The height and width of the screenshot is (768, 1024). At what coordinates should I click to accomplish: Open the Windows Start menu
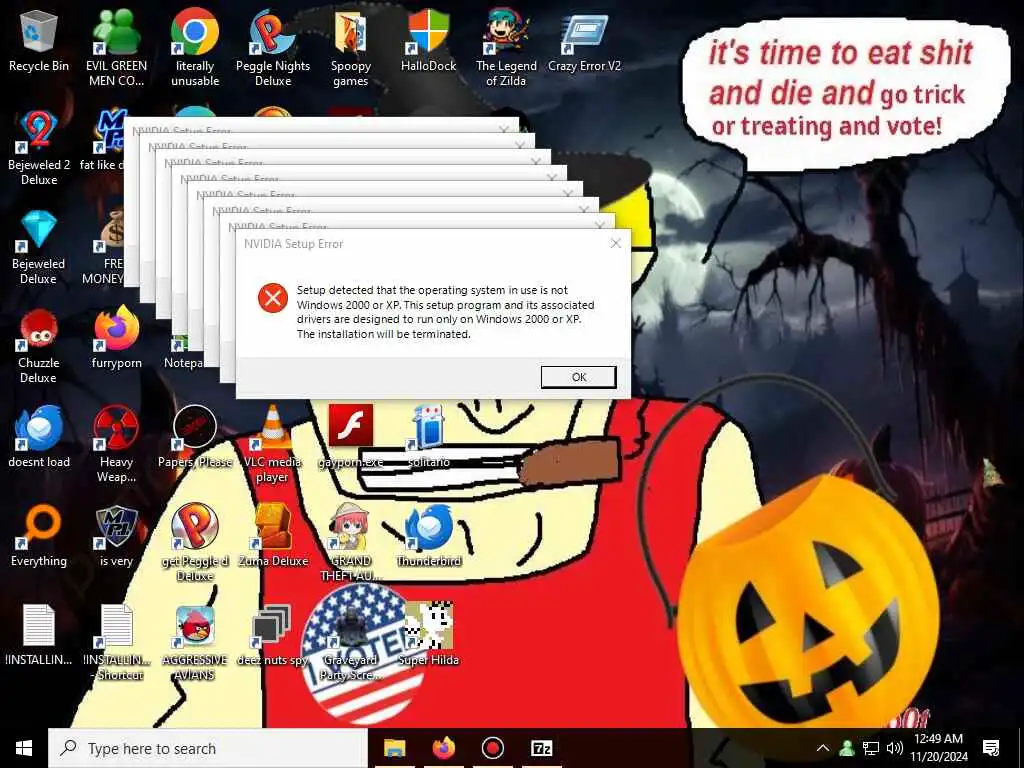point(24,748)
